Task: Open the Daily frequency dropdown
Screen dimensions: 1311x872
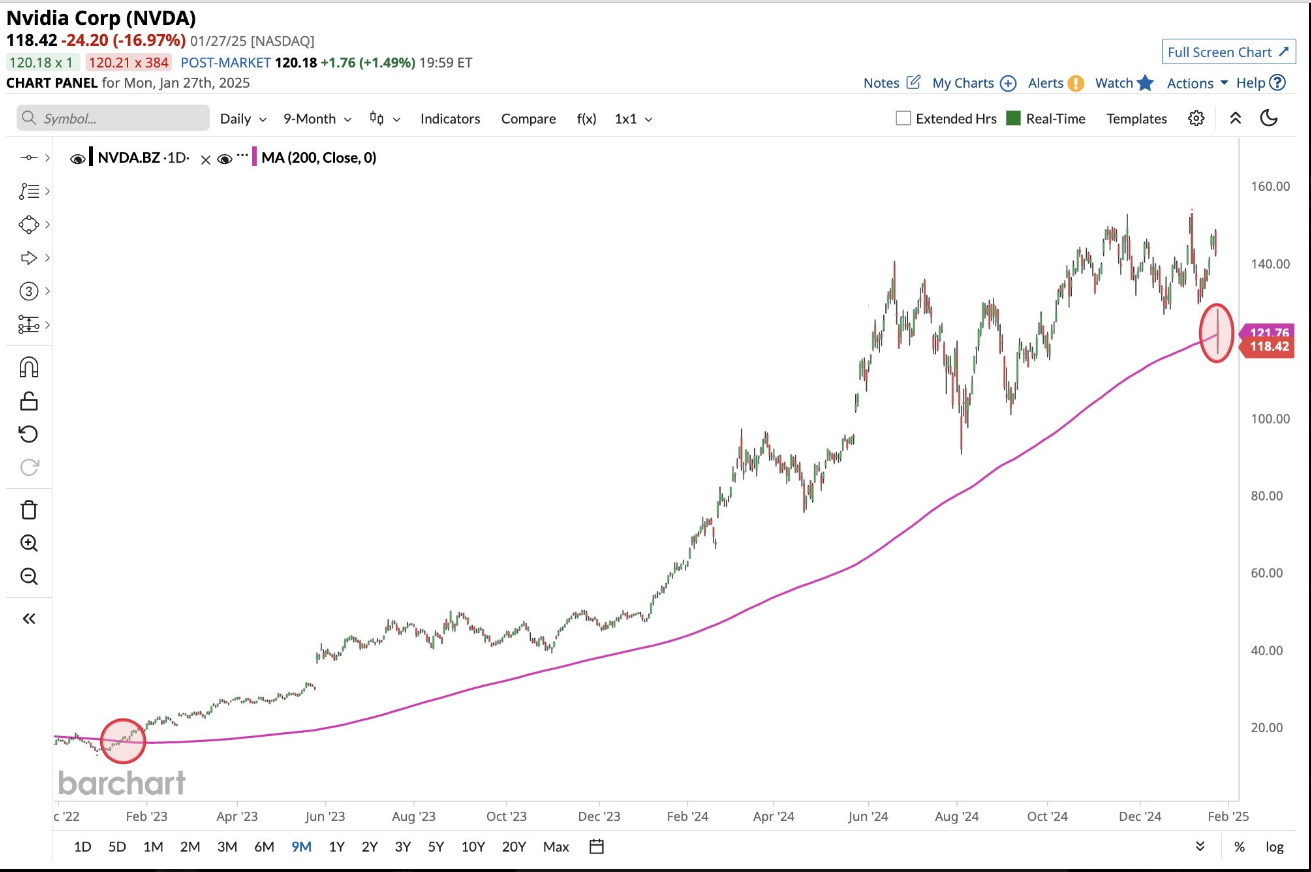Action: [243, 118]
